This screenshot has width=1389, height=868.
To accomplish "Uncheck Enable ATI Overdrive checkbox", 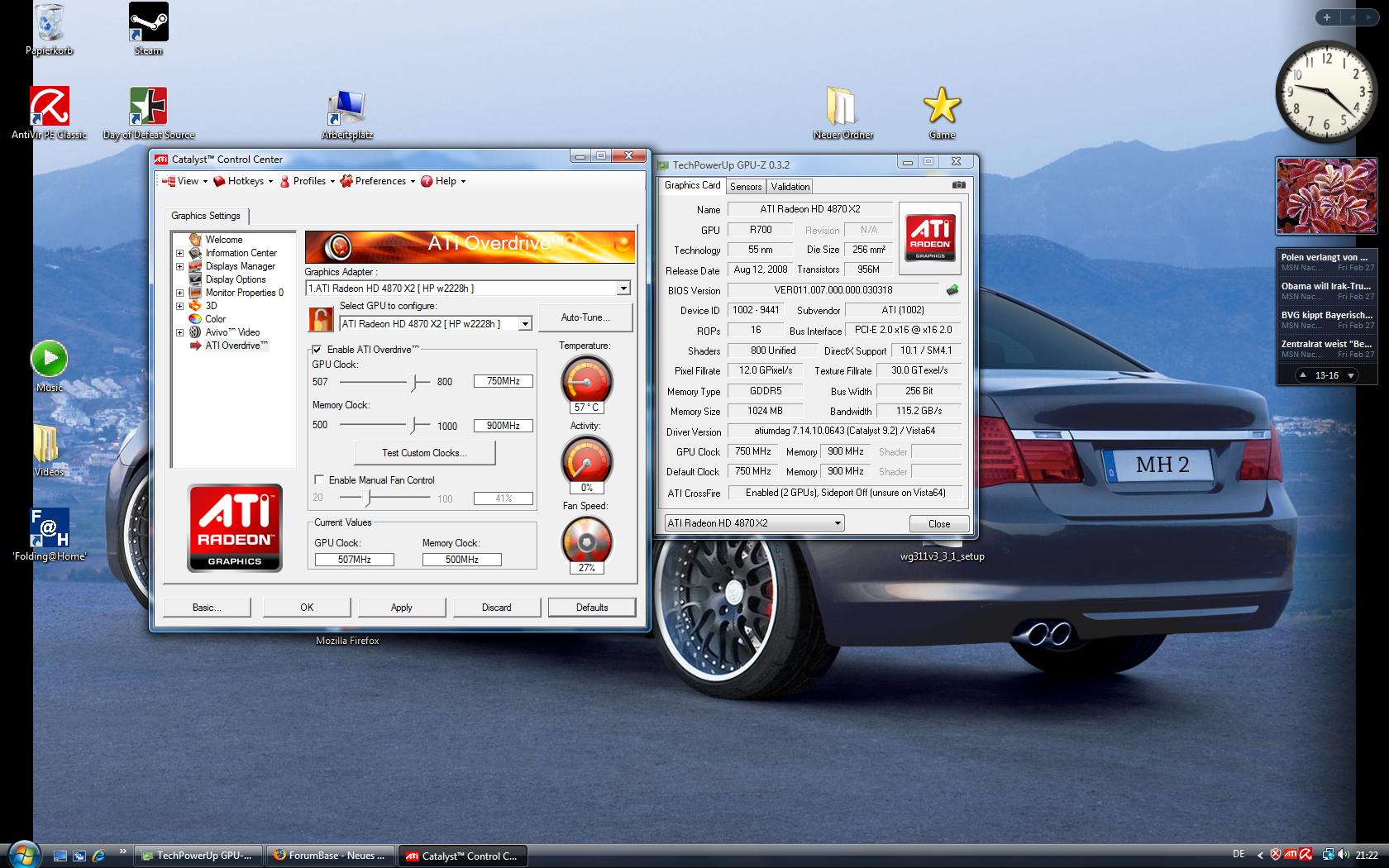I will point(317,350).
